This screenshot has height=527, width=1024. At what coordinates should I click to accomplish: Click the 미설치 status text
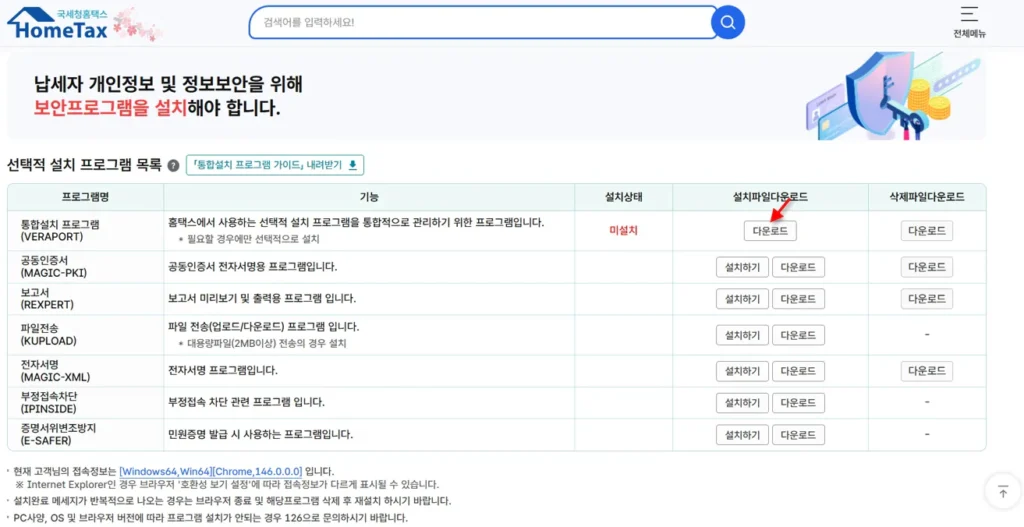(x=623, y=231)
